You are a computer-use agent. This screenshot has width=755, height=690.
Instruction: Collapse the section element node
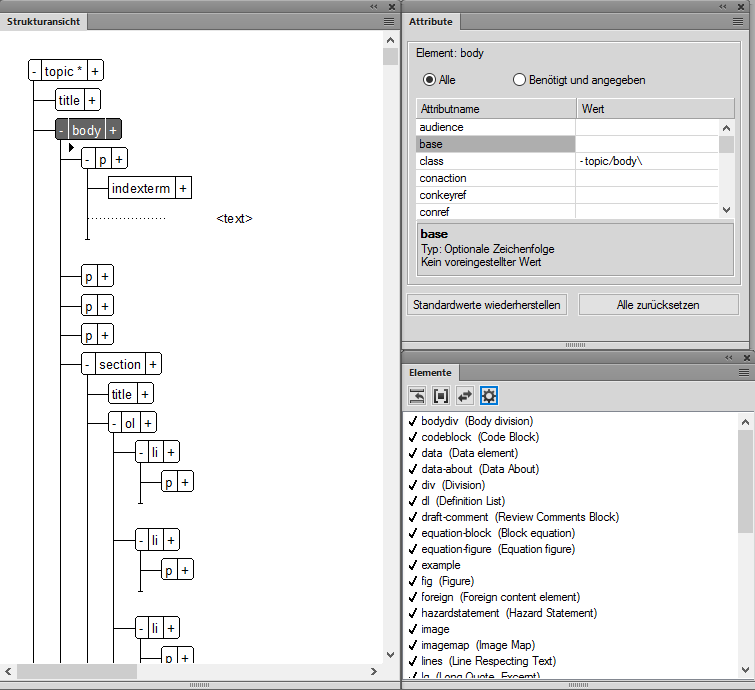click(88, 365)
